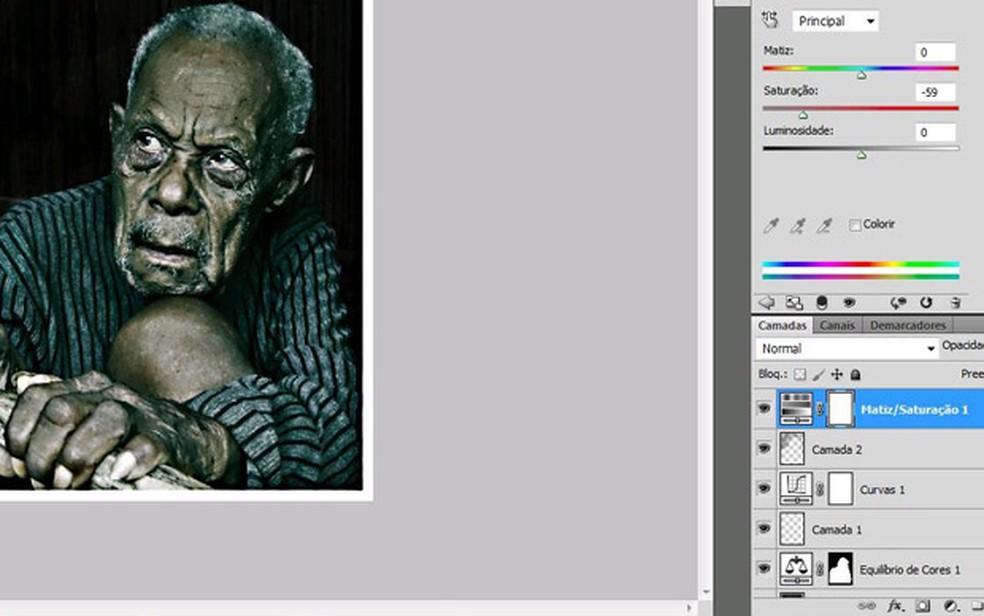Select the Camada 1 layer
This screenshot has width=984, height=616.
coord(837,529)
